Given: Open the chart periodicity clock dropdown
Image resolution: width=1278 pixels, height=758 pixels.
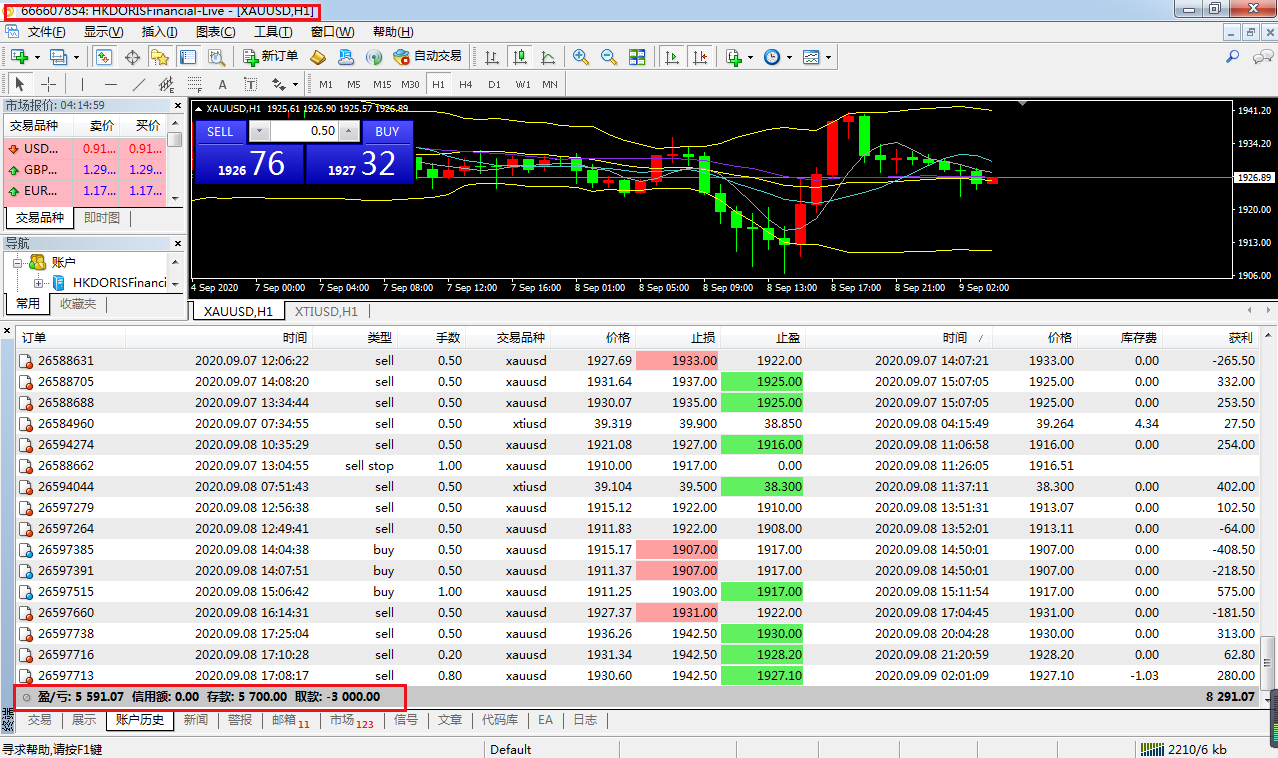Looking at the screenshot, I should [x=790, y=57].
